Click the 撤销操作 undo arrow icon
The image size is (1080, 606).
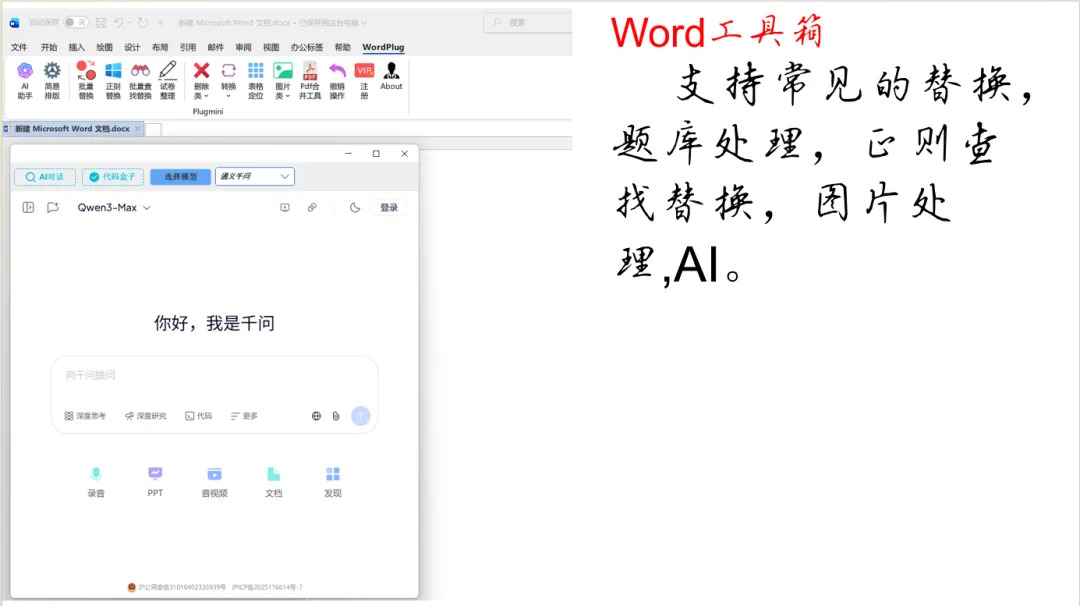pyautogui.click(x=337, y=70)
